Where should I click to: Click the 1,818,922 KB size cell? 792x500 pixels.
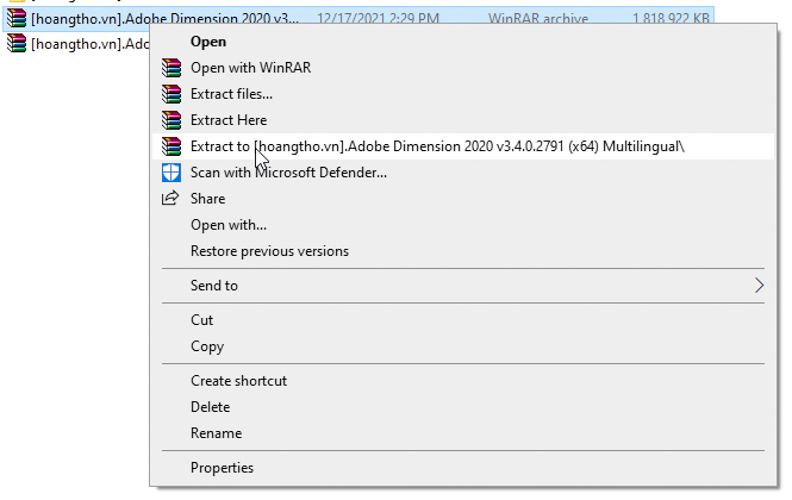tap(671, 19)
